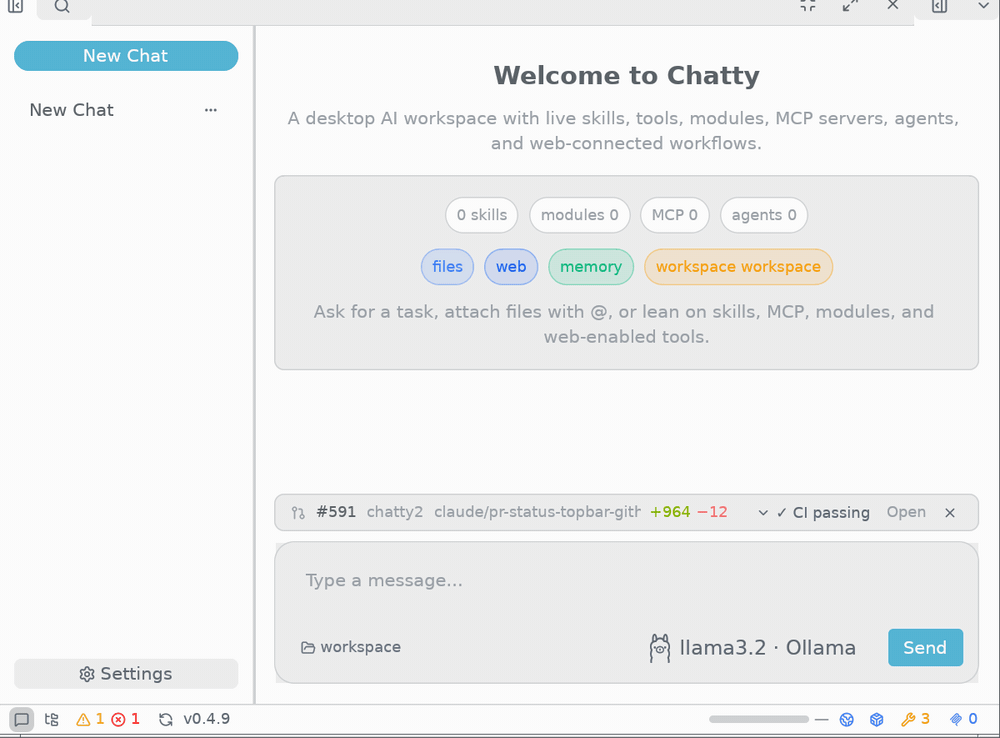Open pull request #591 link
Viewport: 1000px width, 738px height.
point(336,512)
